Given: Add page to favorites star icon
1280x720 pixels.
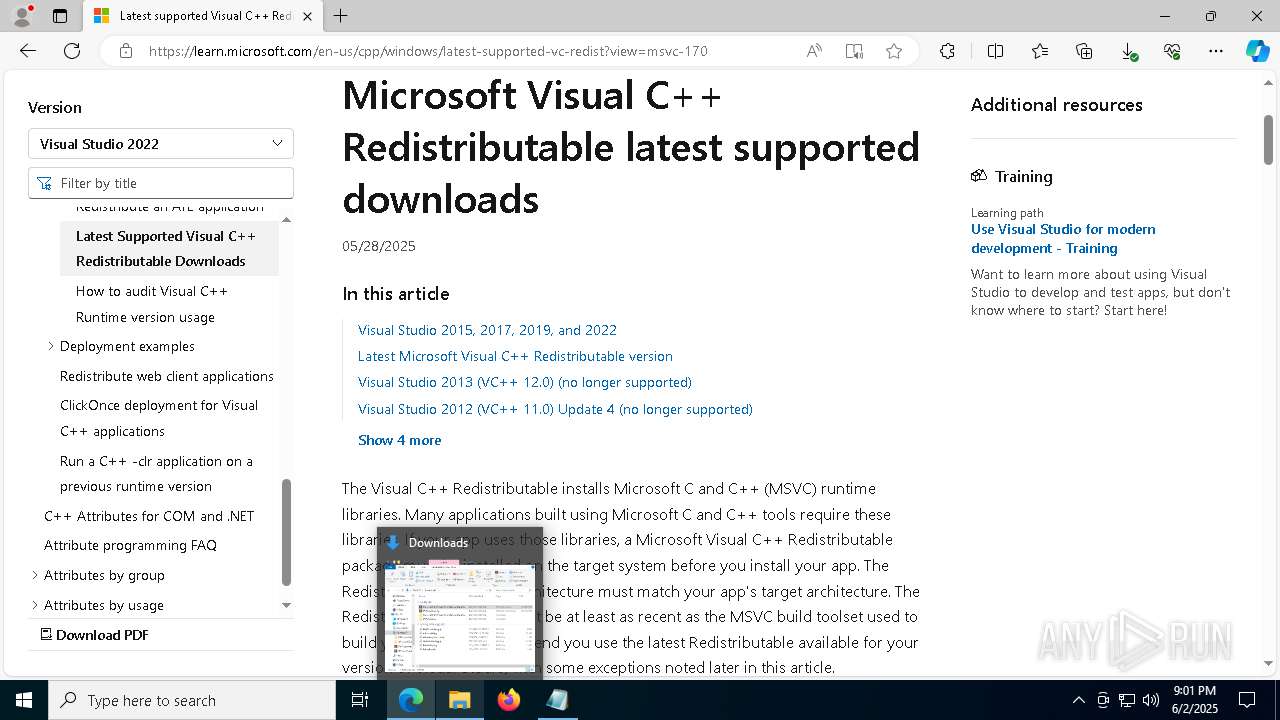Looking at the screenshot, I should [894, 51].
